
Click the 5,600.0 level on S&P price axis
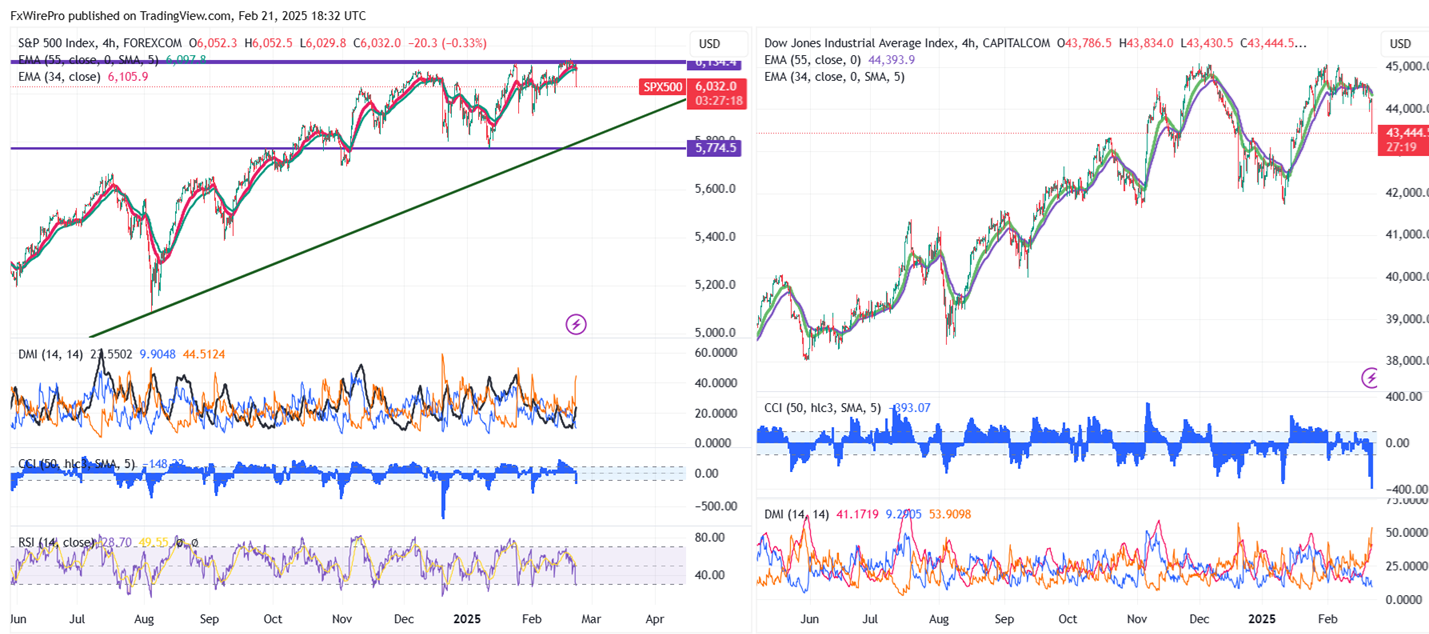click(x=715, y=189)
